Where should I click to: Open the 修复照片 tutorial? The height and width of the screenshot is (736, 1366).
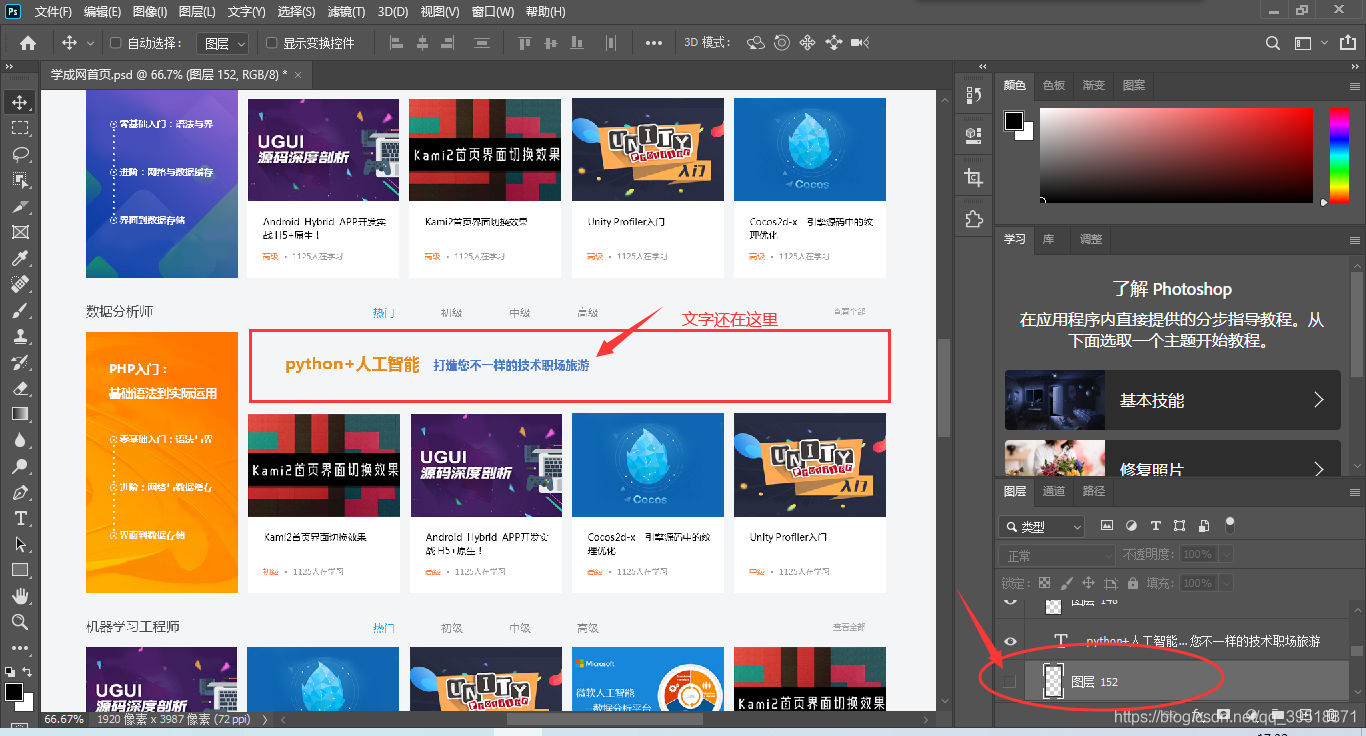(1172, 458)
